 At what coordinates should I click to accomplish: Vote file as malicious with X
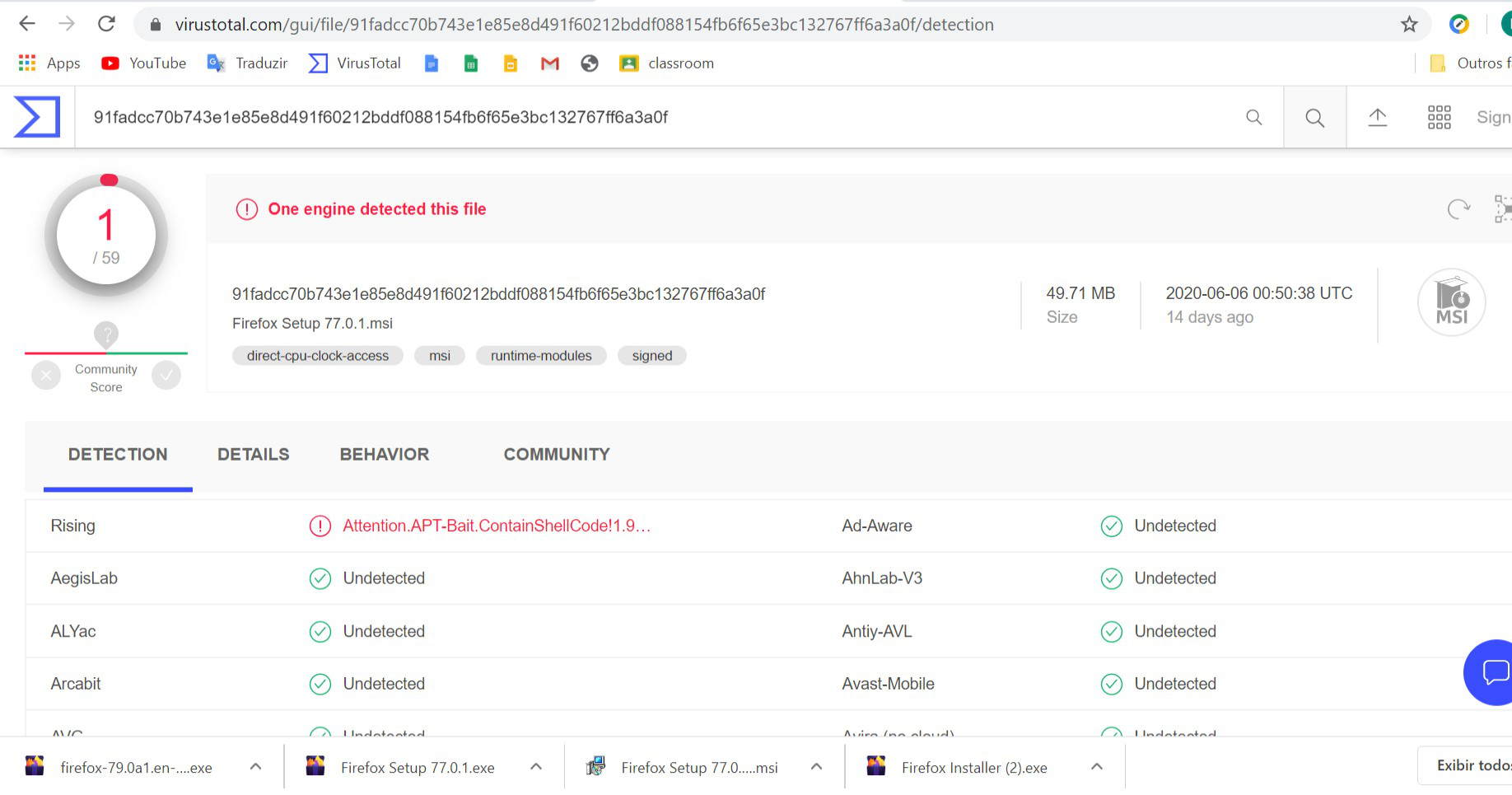click(x=46, y=376)
